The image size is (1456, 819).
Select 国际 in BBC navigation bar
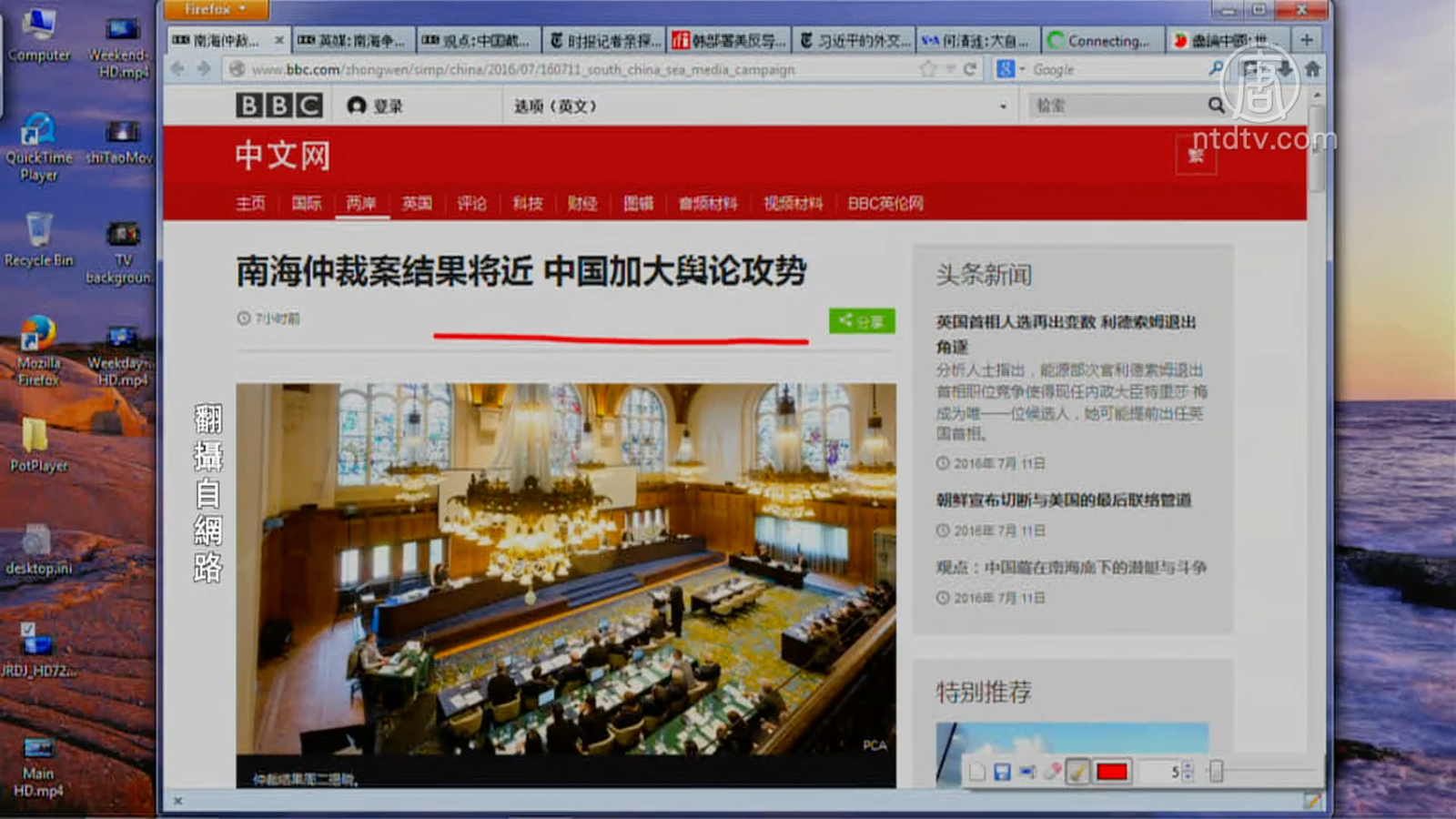pyautogui.click(x=306, y=203)
